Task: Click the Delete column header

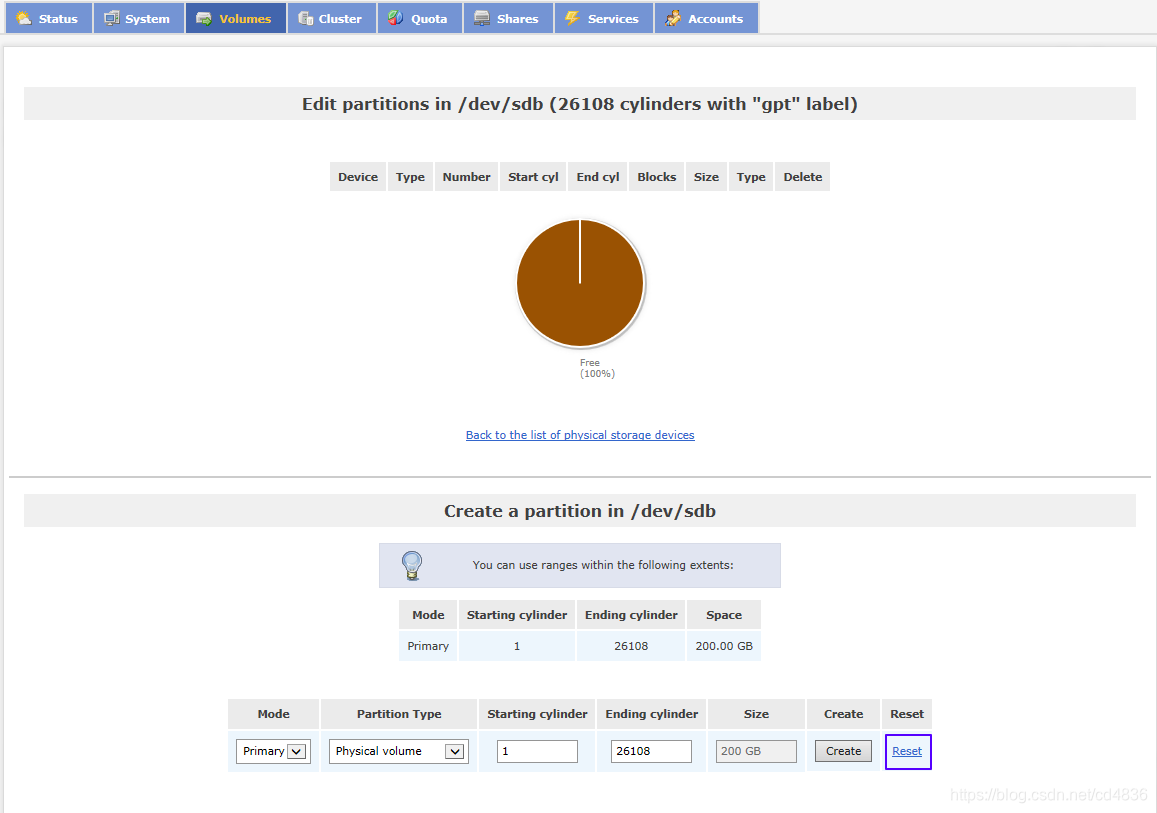Action: 803,177
